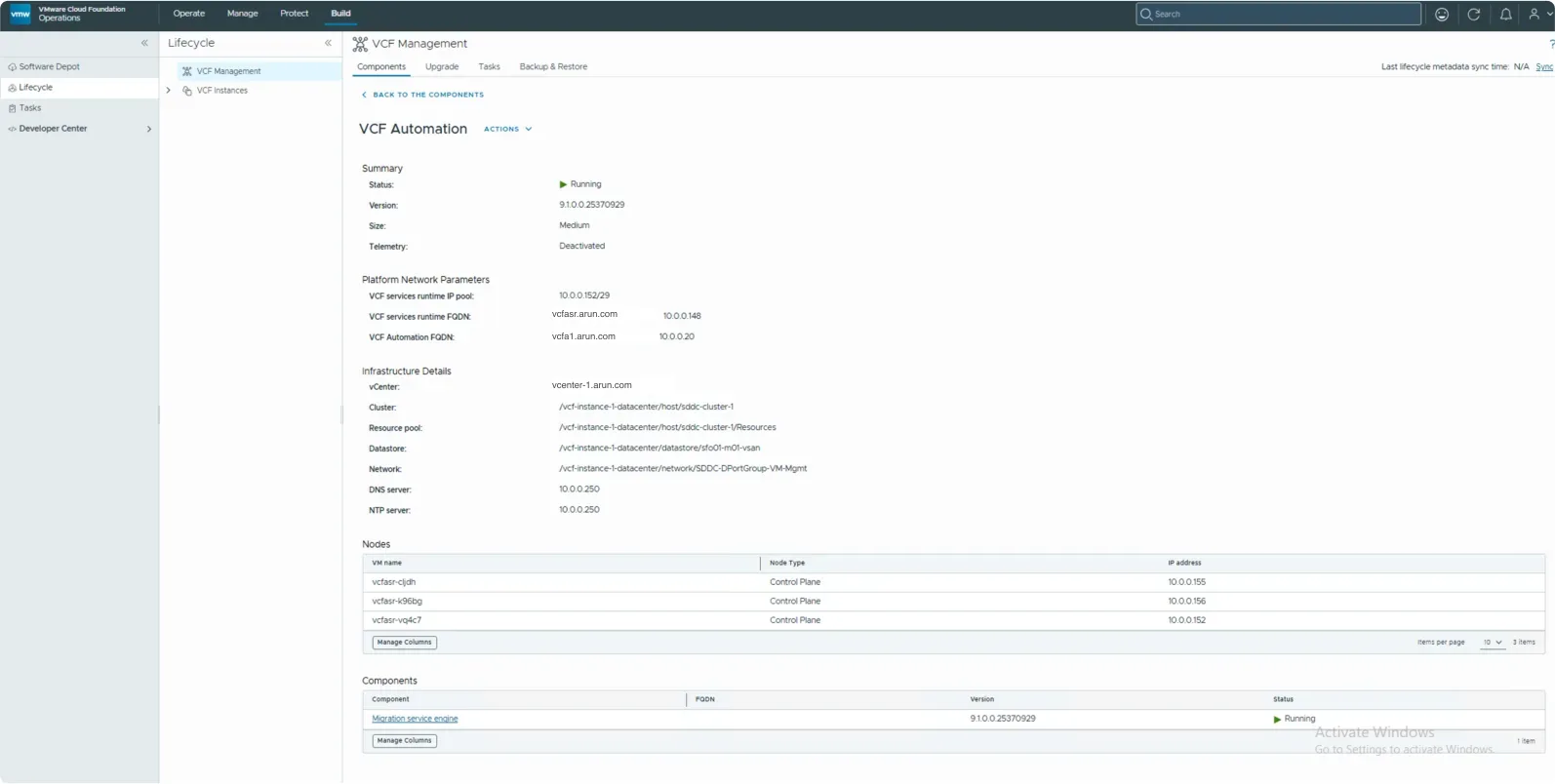Image resolution: width=1555 pixels, height=784 pixels.
Task: Click IP address 10.0.0.156
Action: coord(1186,602)
